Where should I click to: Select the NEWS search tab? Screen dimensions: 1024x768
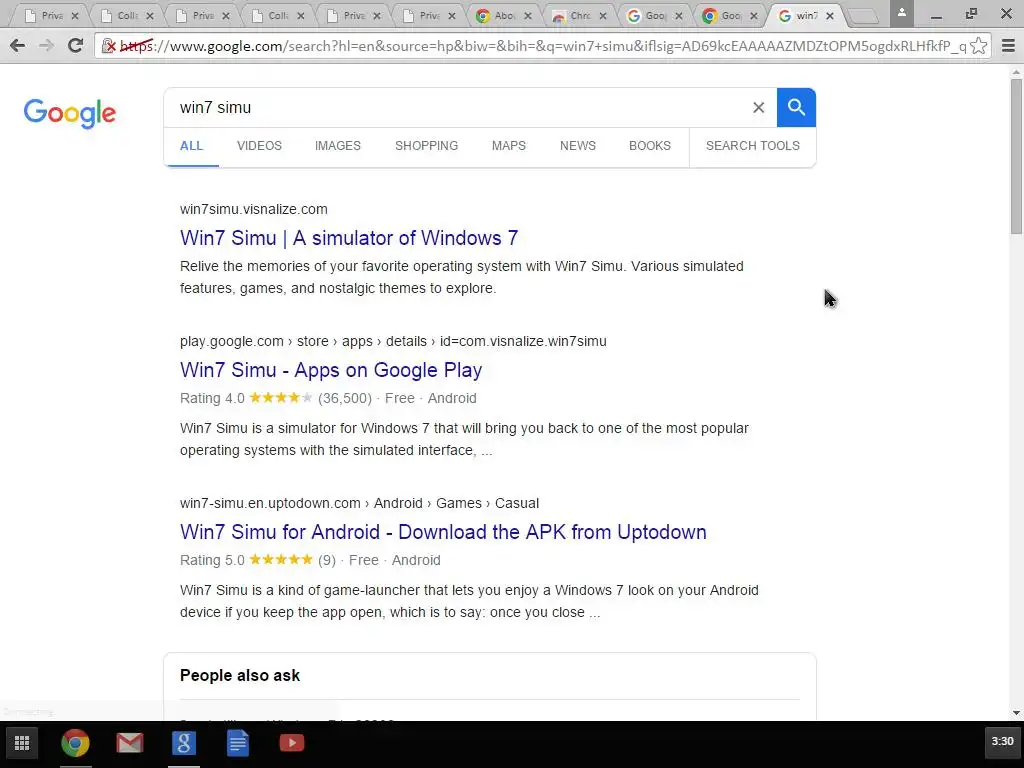[578, 146]
